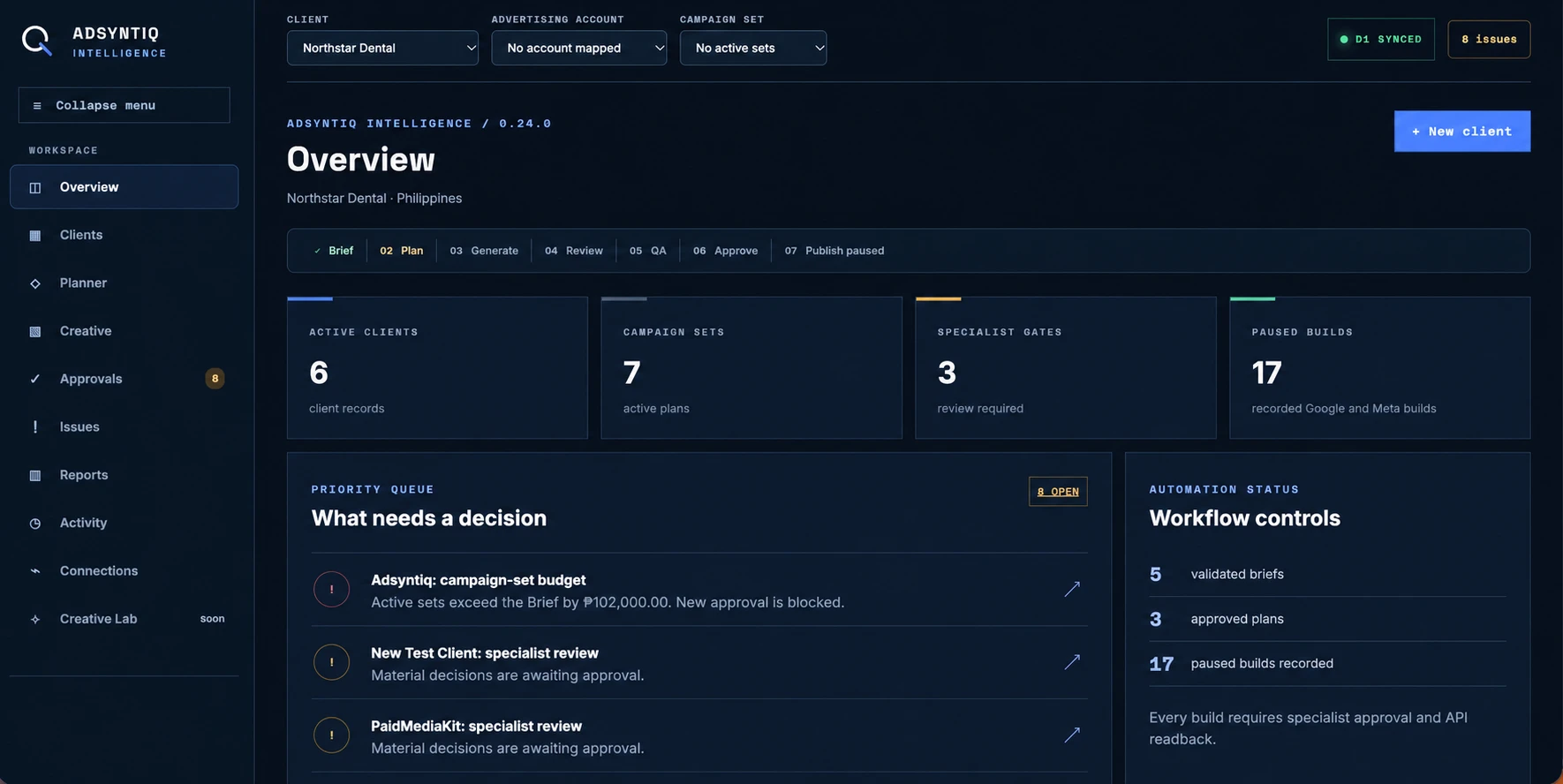This screenshot has height=784, width=1563.
Task: Switch to the 04 Review step
Action: click(x=574, y=251)
